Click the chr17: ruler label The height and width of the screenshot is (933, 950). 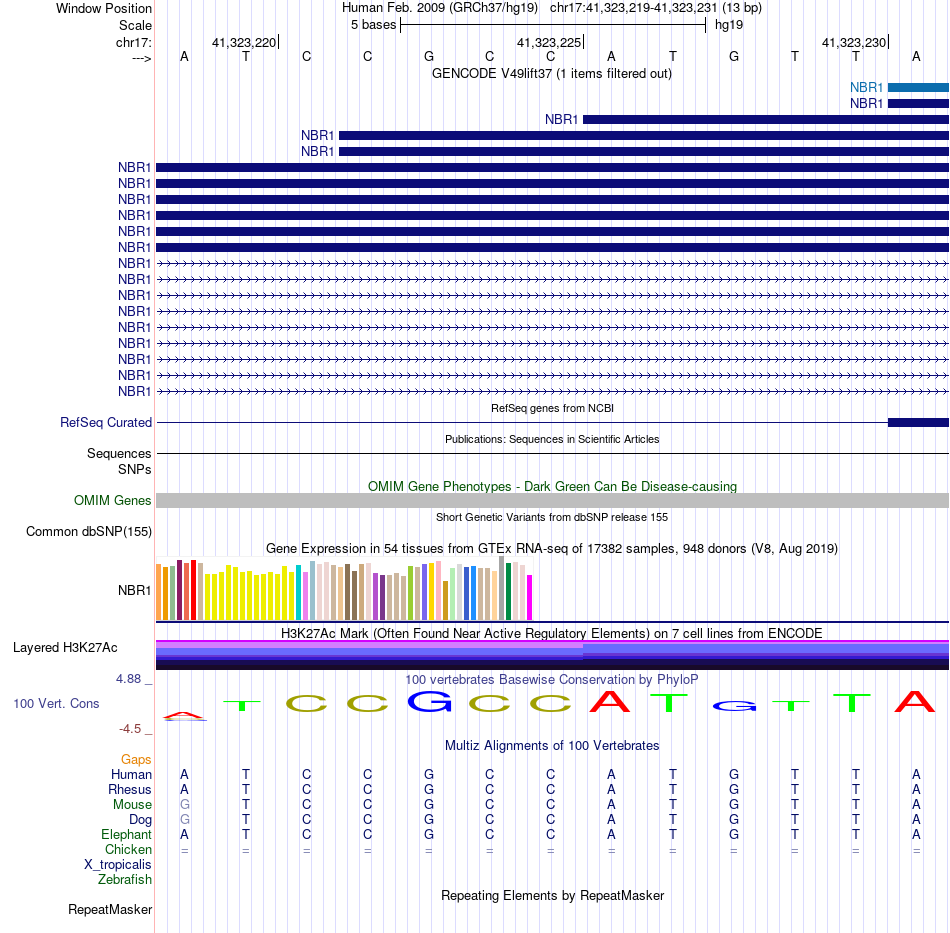click(x=134, y=42)
